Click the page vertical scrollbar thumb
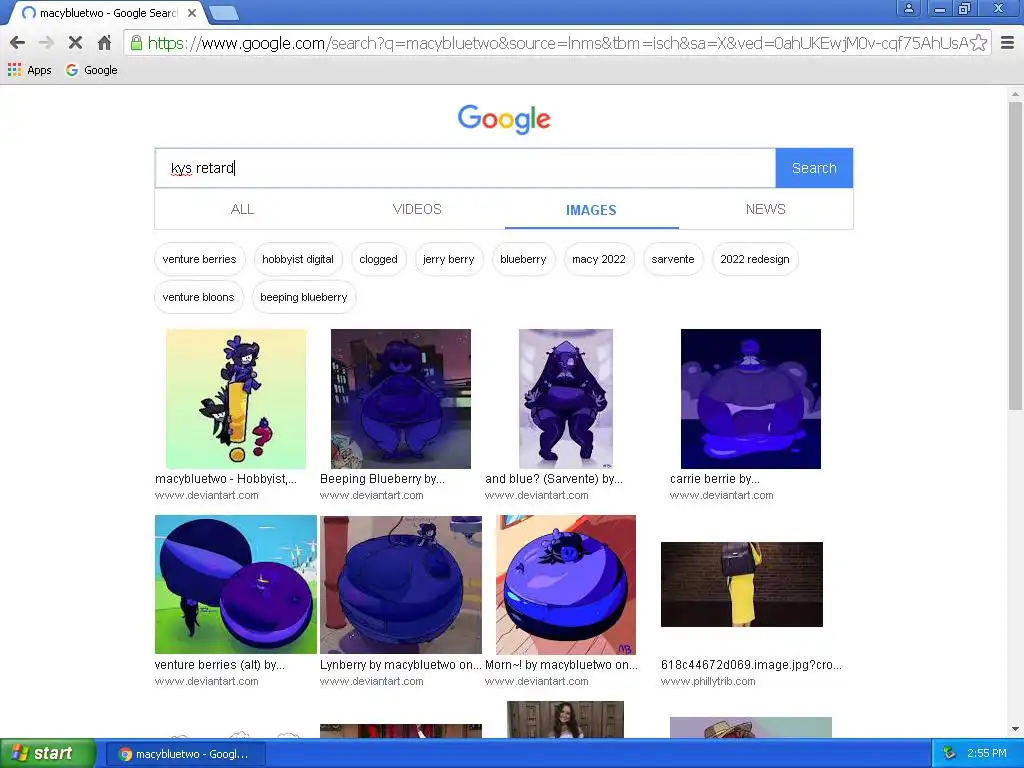This screenshot has height=768, width=1024. [x=1015, y=255]
